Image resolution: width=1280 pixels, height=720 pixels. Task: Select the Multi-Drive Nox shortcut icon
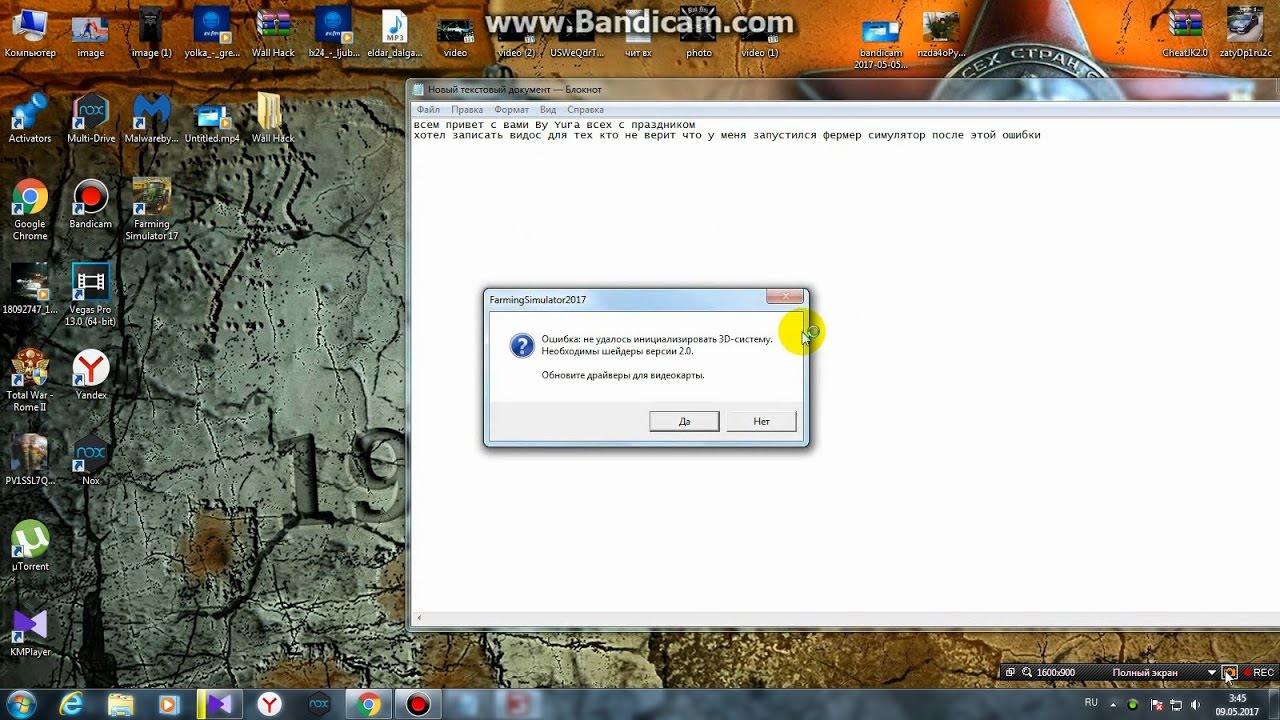pos(91,118)
